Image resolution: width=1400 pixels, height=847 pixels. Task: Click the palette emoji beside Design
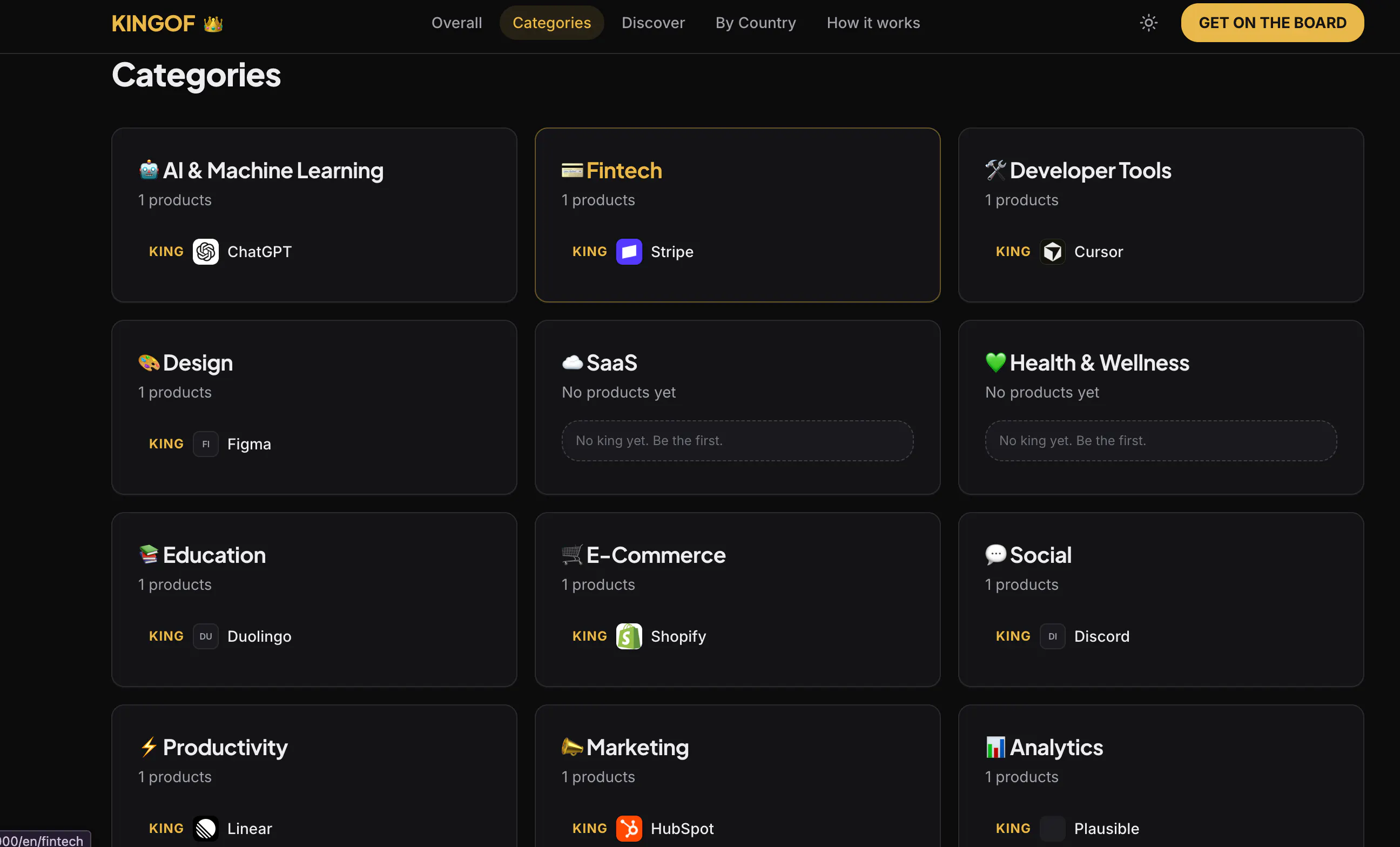click(149, 362)
